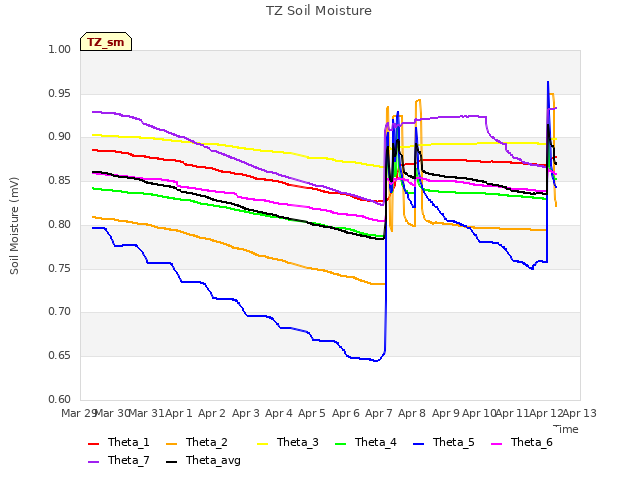Click the Apr 2 date tick label

(x=212, y=413)
